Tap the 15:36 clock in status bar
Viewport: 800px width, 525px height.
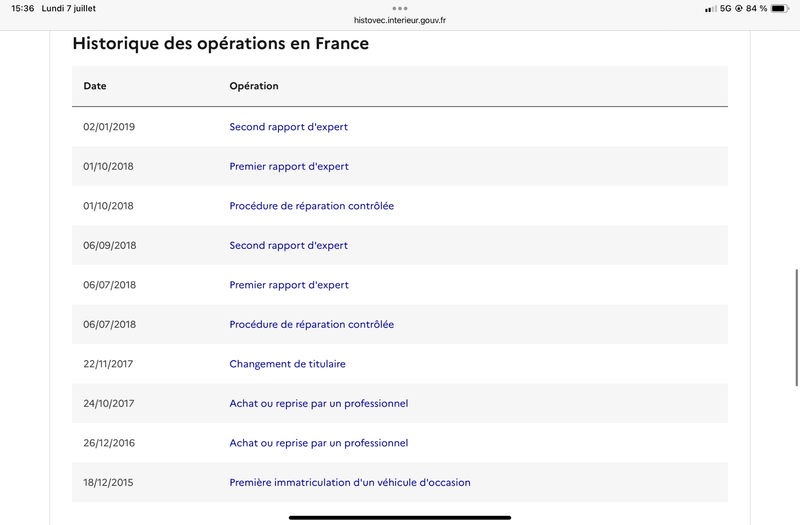pyautogui.click(x=22, y=9)
